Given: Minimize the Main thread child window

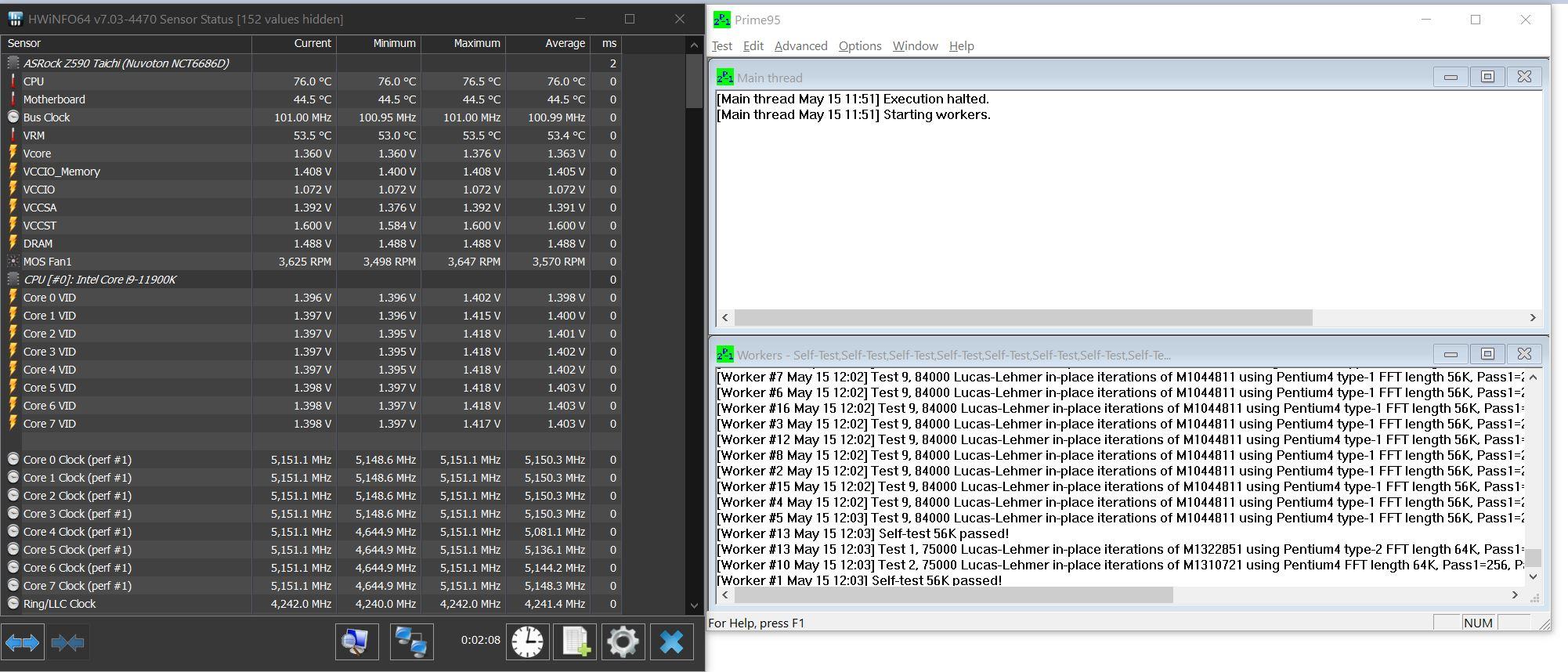Looking at the screenshot, I should pyautogui.click(x=1451, y=77).
